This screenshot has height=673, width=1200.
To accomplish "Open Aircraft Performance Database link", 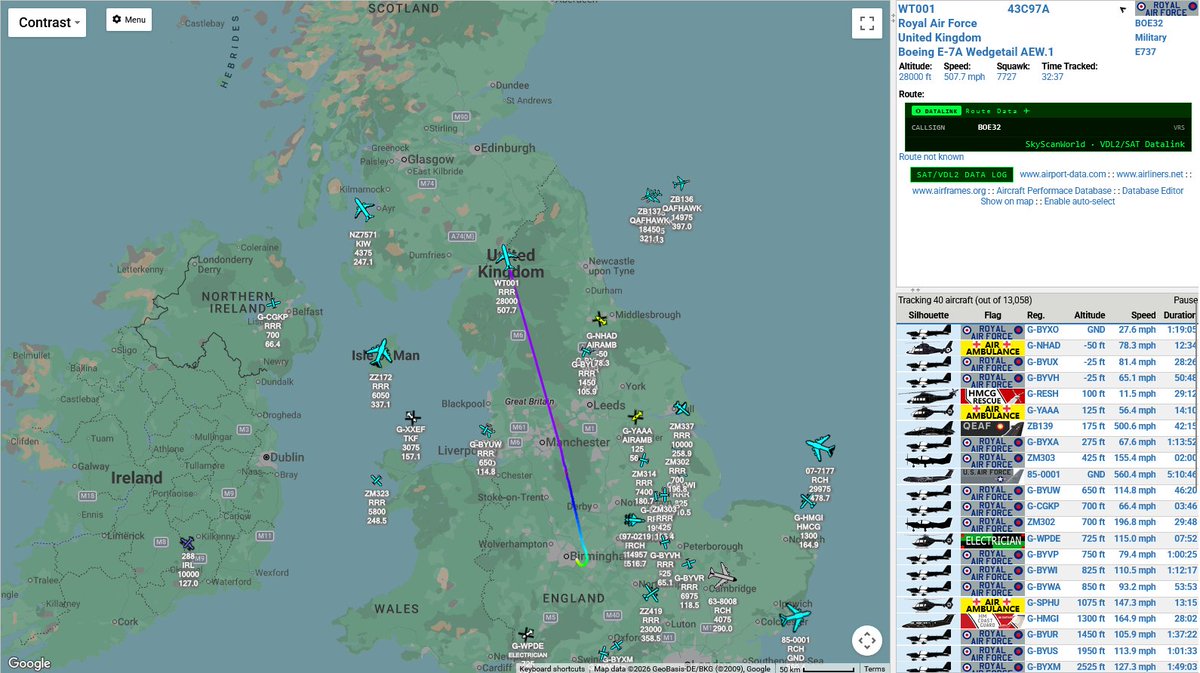I will tap(1054, 190).
